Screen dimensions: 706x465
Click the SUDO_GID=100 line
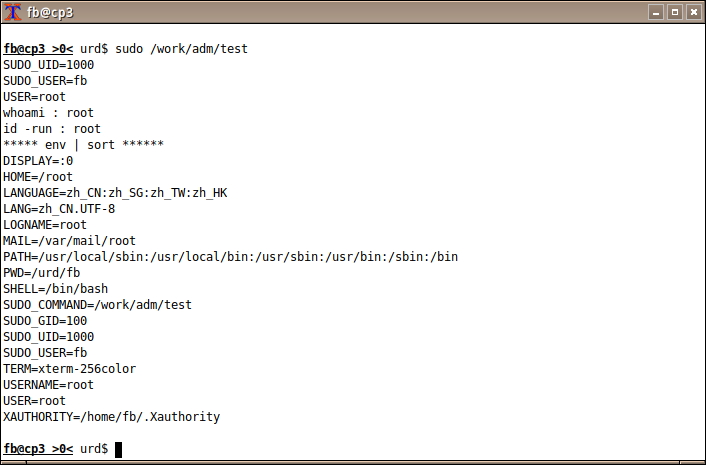45,321
